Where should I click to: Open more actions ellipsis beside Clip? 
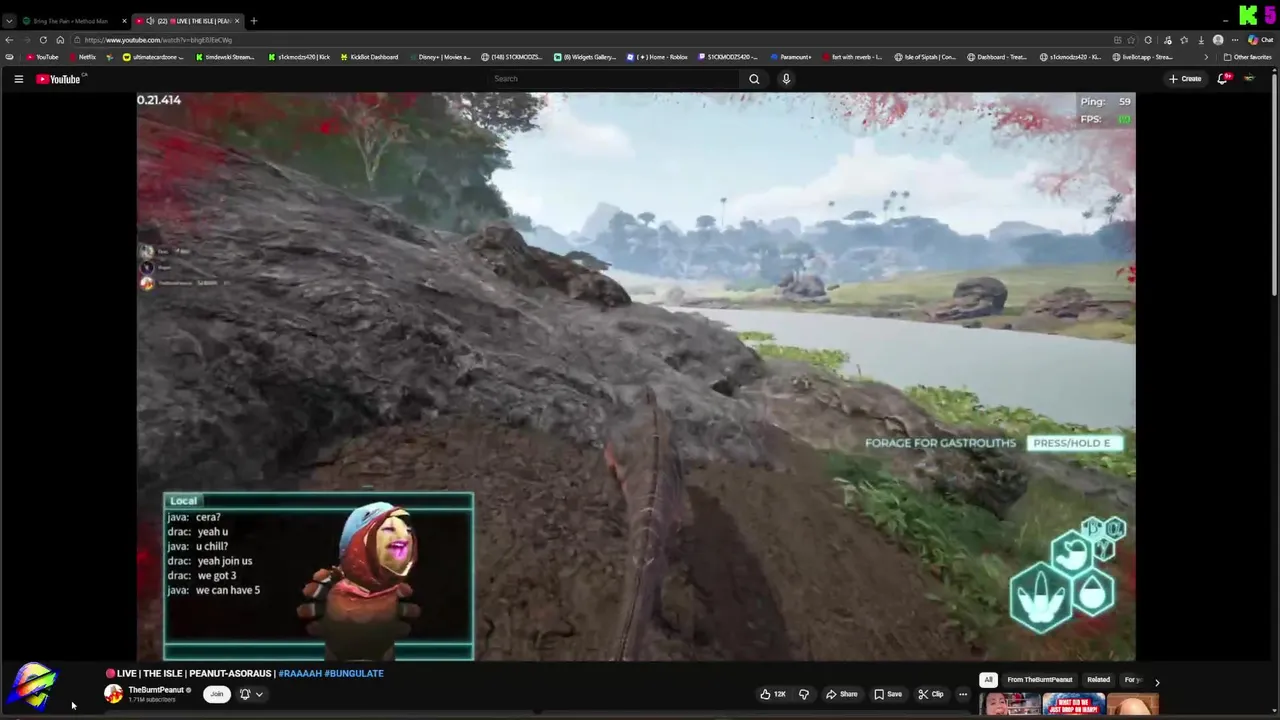(x=963, y=694)
